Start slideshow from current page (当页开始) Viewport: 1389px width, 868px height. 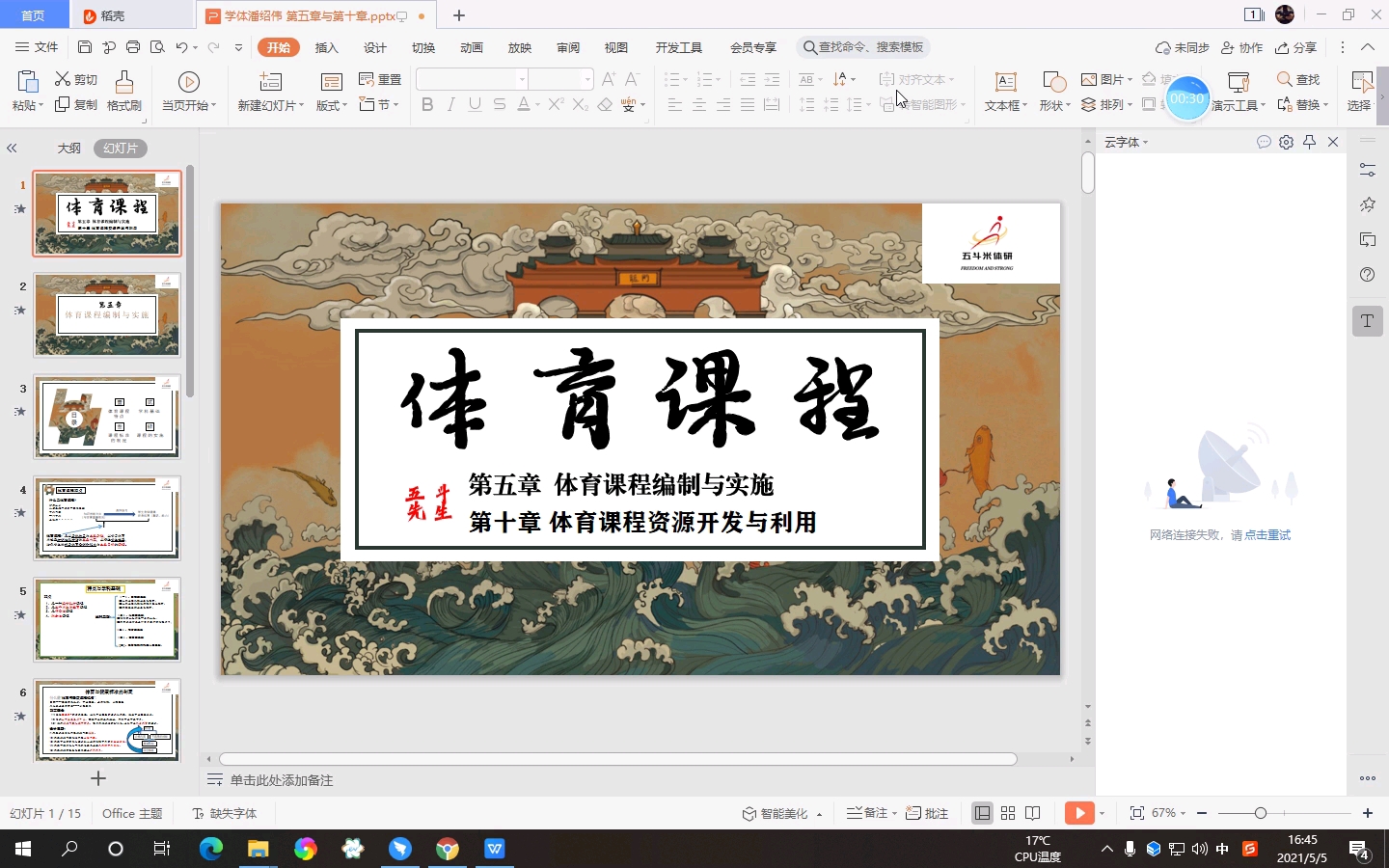[x=189, y=82]
